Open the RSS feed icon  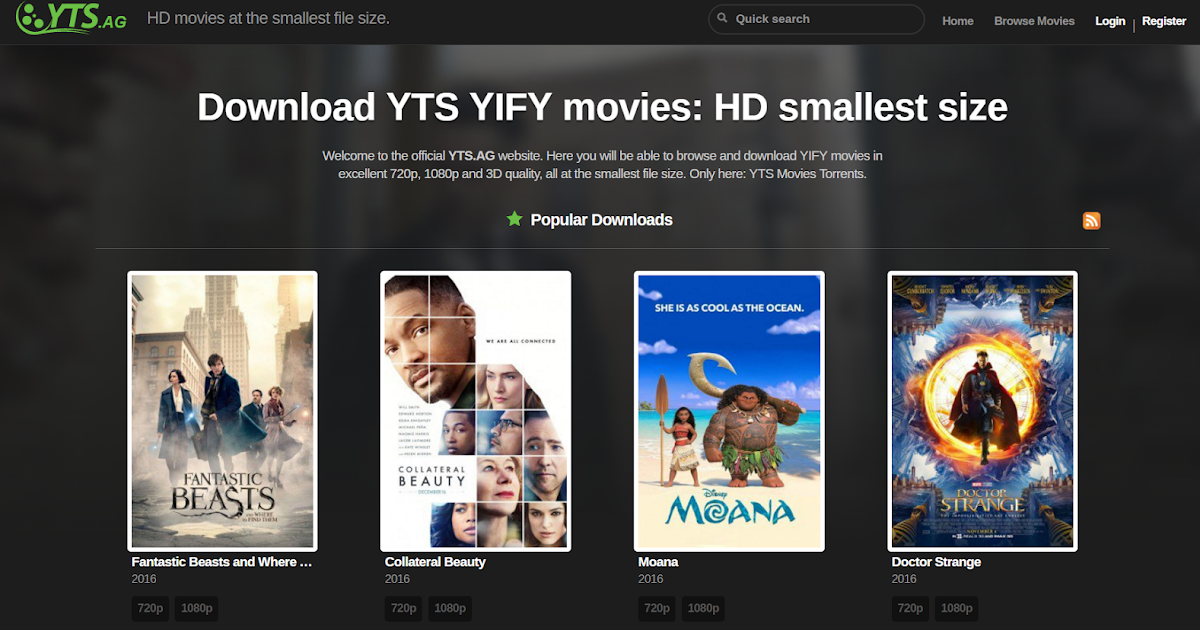(x=1092, y=221)
